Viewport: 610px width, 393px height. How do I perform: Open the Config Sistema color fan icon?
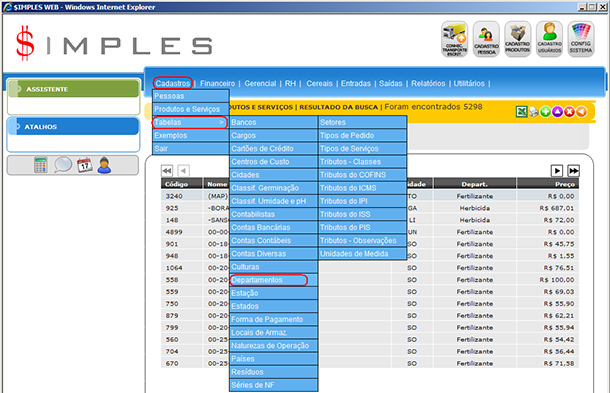[581, 39]
